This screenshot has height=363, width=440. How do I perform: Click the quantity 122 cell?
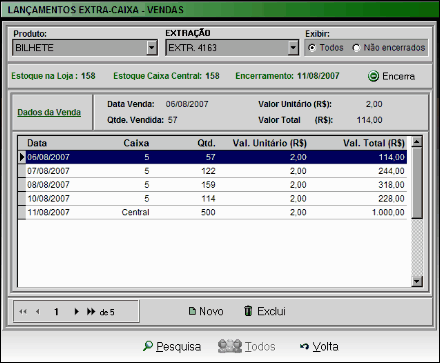click(x=208, y=171)
